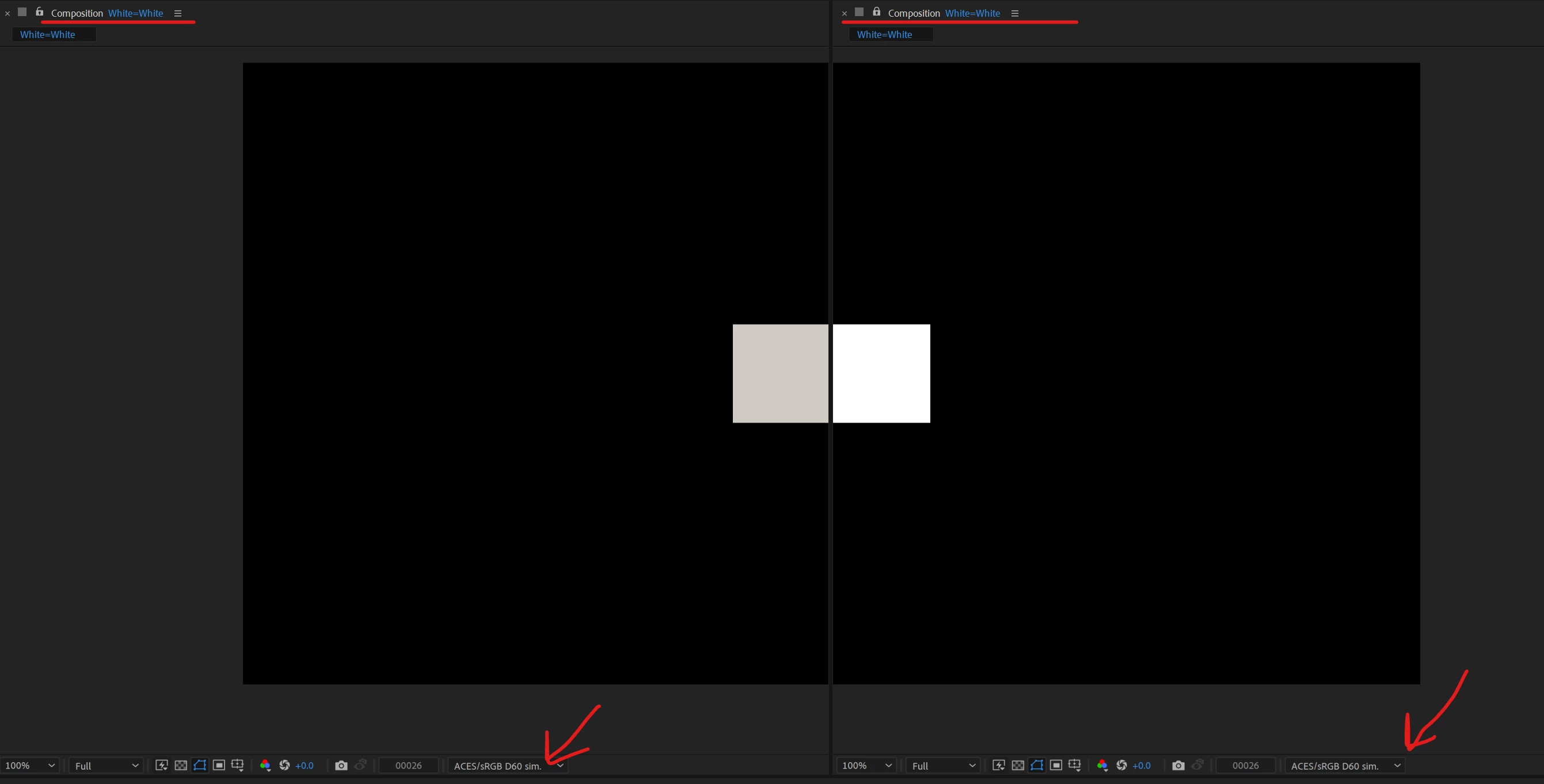
Task: Toggle mask and shape path visibility left viewer
Action: click(200, 766)
